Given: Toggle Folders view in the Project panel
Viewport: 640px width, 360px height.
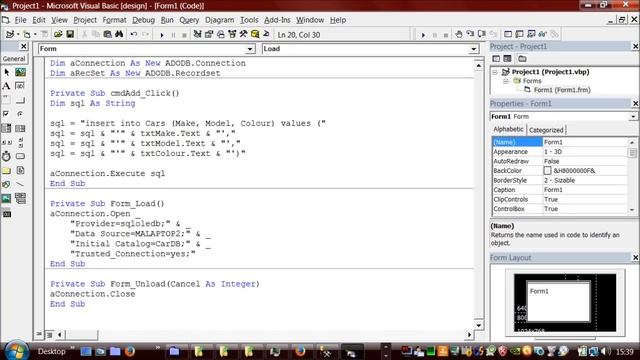Looking at the screenshot, I should [x=522, y=59].
